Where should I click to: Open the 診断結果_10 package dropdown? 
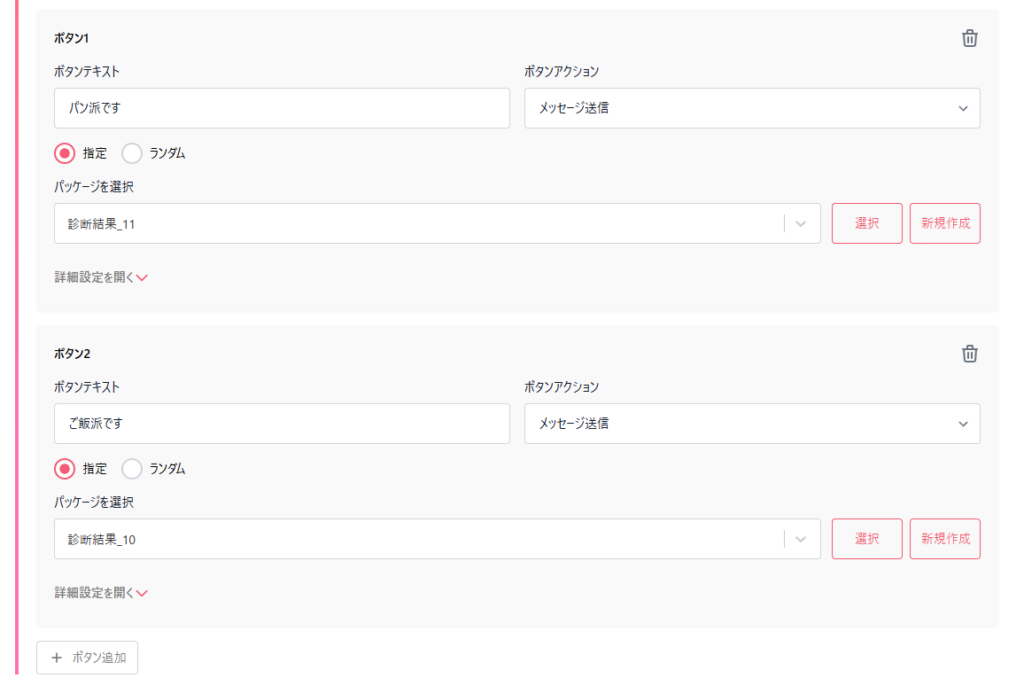coord(437,539)
